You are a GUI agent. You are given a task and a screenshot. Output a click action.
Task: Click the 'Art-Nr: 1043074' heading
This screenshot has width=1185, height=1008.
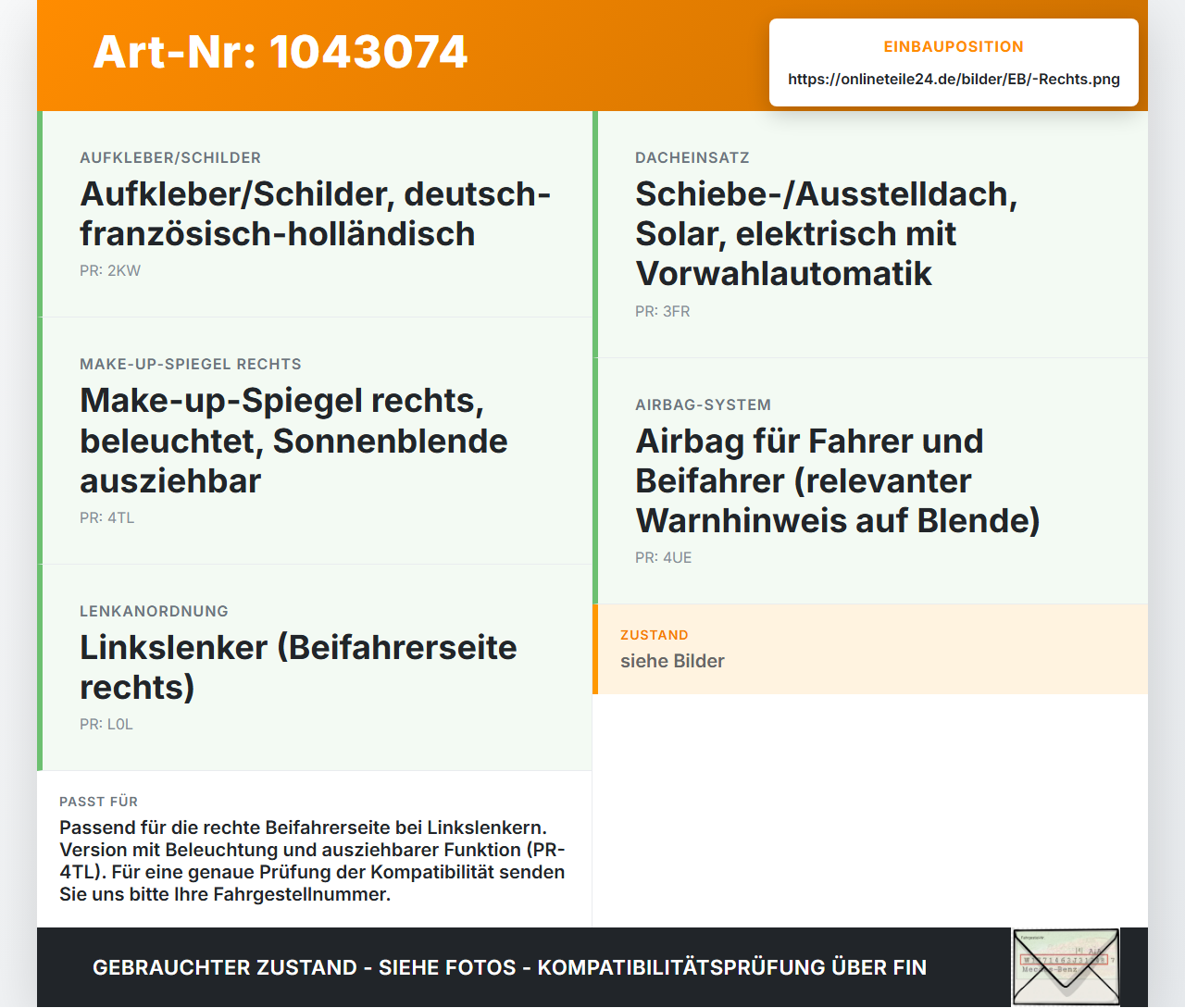[x=281, y=52]
